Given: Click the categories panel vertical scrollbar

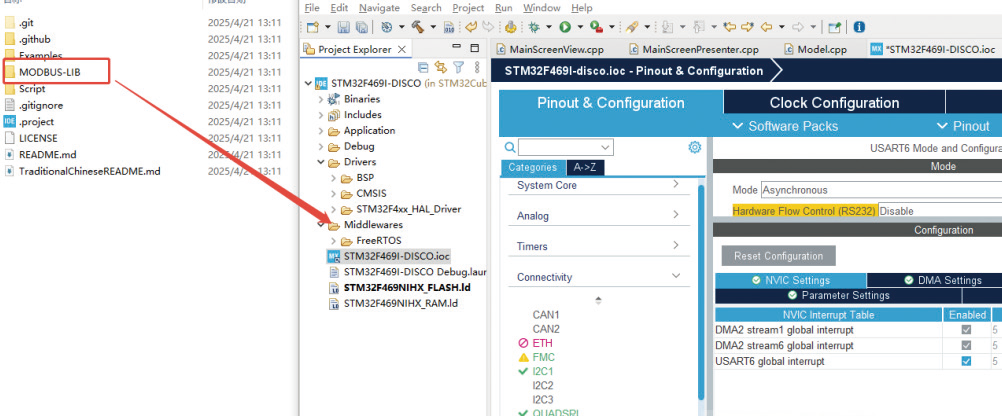Looking at the screenshot, I should tap(701, 291).
